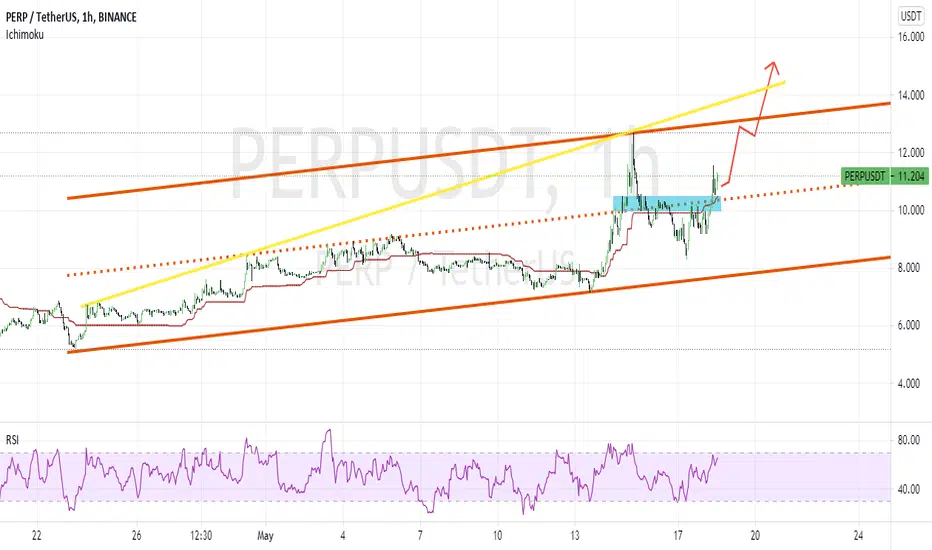The width and height of the screenshot is (932, 550).
Task: Select the Ichimoku indicator label
Action: 24,34
